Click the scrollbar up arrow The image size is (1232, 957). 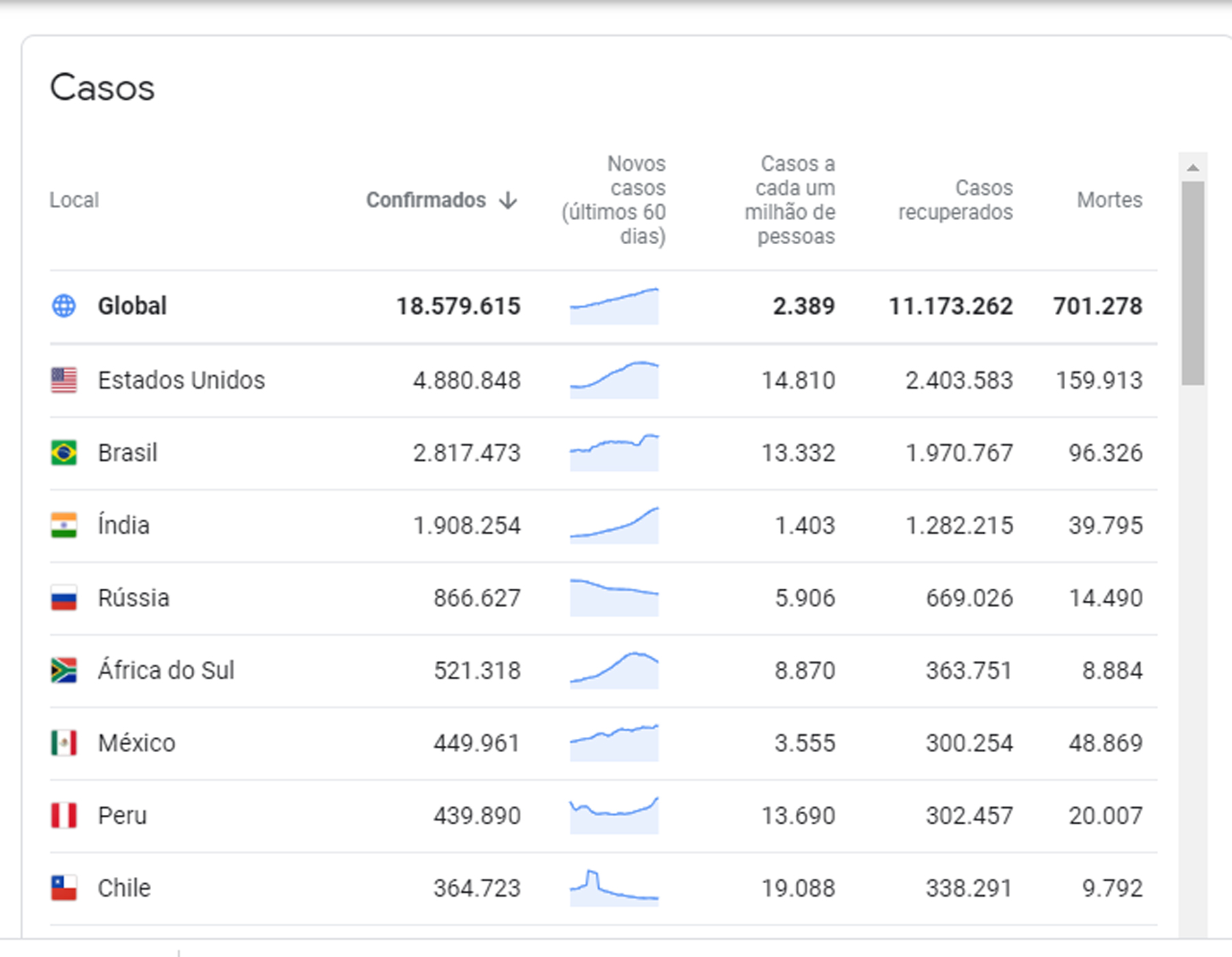pos(1193,167)
